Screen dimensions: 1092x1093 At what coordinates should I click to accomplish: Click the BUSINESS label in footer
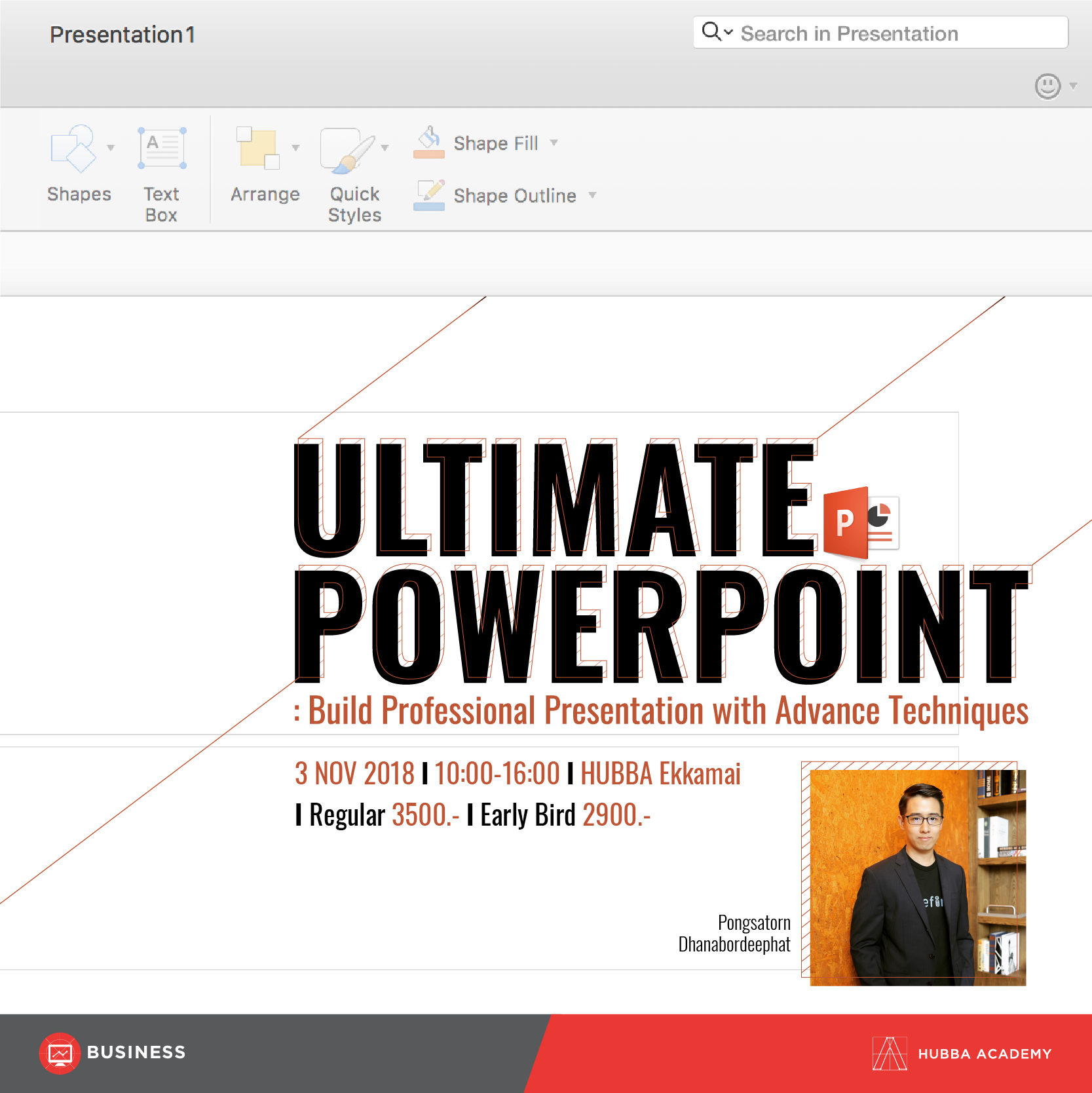click(x=136, y=1052)
